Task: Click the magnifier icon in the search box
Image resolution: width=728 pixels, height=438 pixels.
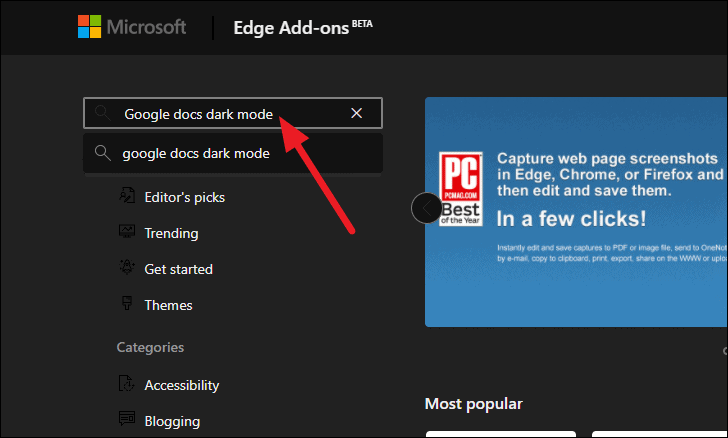Action: click(102, 113)
